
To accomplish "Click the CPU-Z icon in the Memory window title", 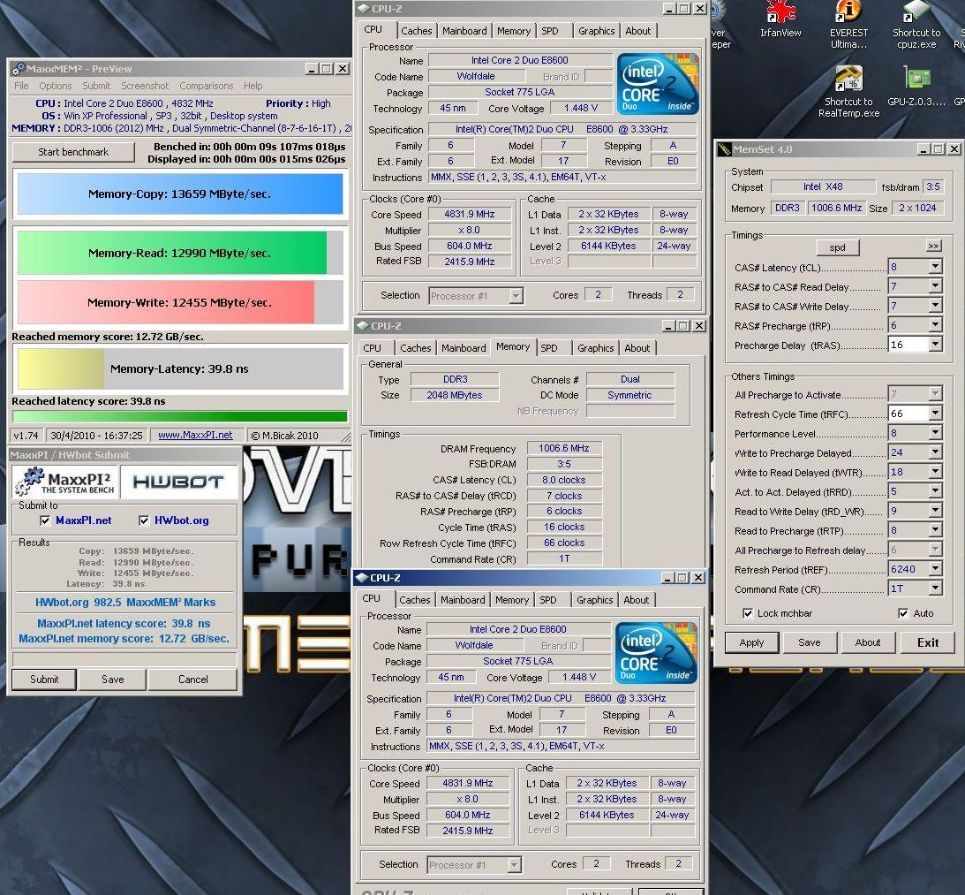I will coord(362,326).
